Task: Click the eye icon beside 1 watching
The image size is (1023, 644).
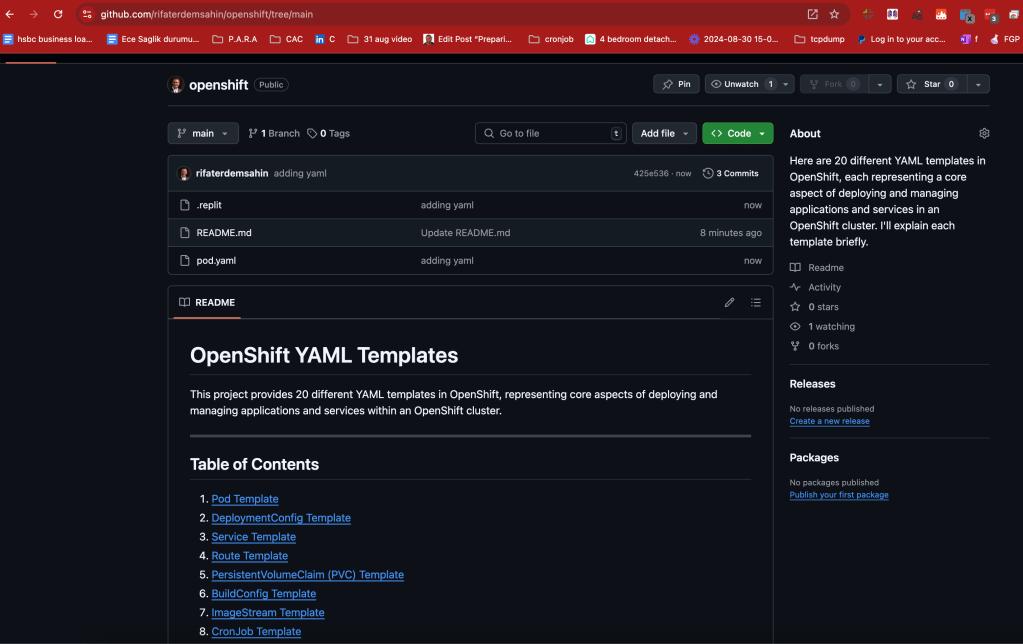Action: pyautogui.click(x=795, y=326)
